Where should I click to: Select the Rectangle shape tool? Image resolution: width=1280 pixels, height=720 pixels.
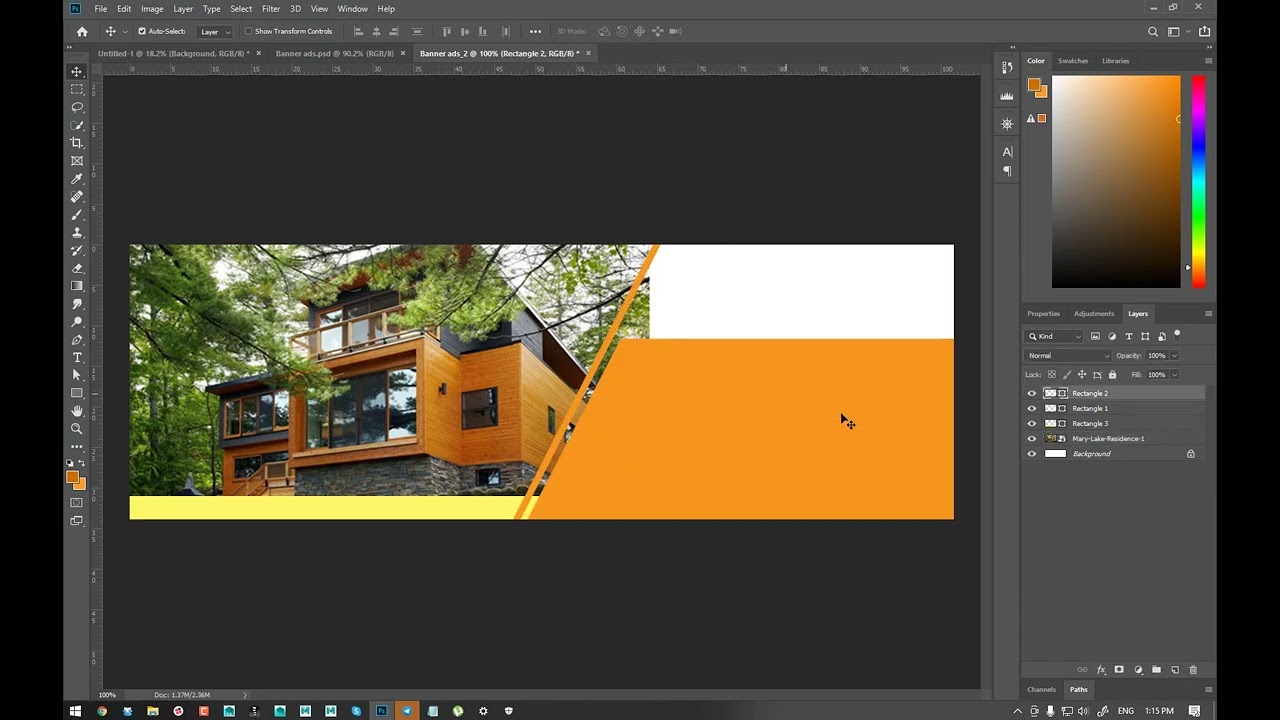tap(77, 393)
